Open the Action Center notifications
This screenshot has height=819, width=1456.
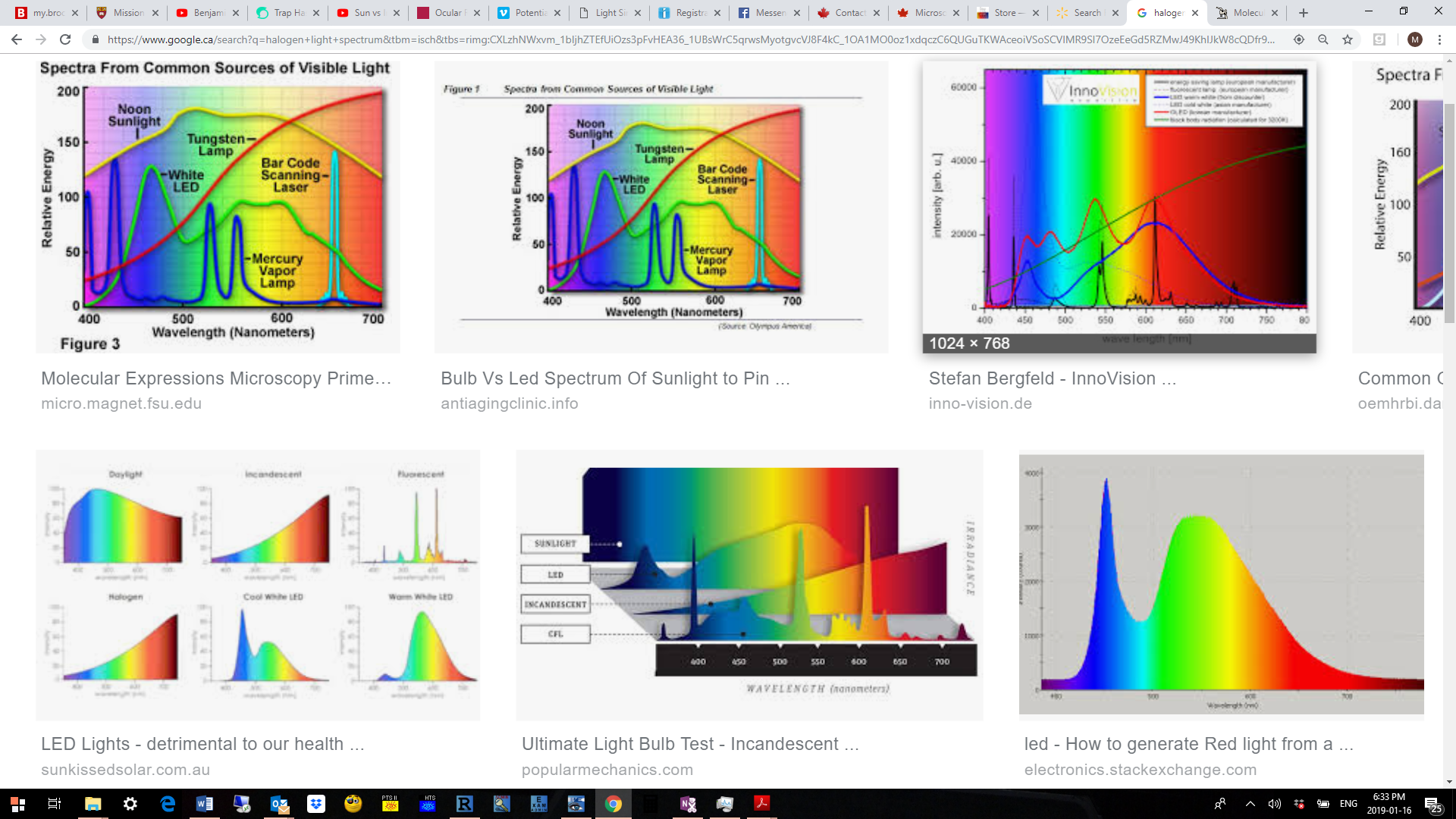(x=1432, y=805)
